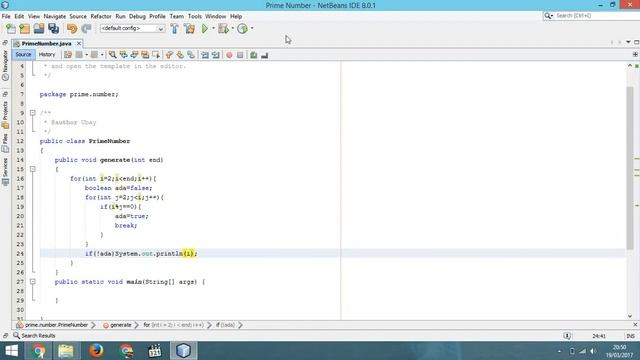The width and height of the screenshot is (640, 360).
Task: Click the Profile Project icon
Action: pyautogui.click(x=242, y=29)
